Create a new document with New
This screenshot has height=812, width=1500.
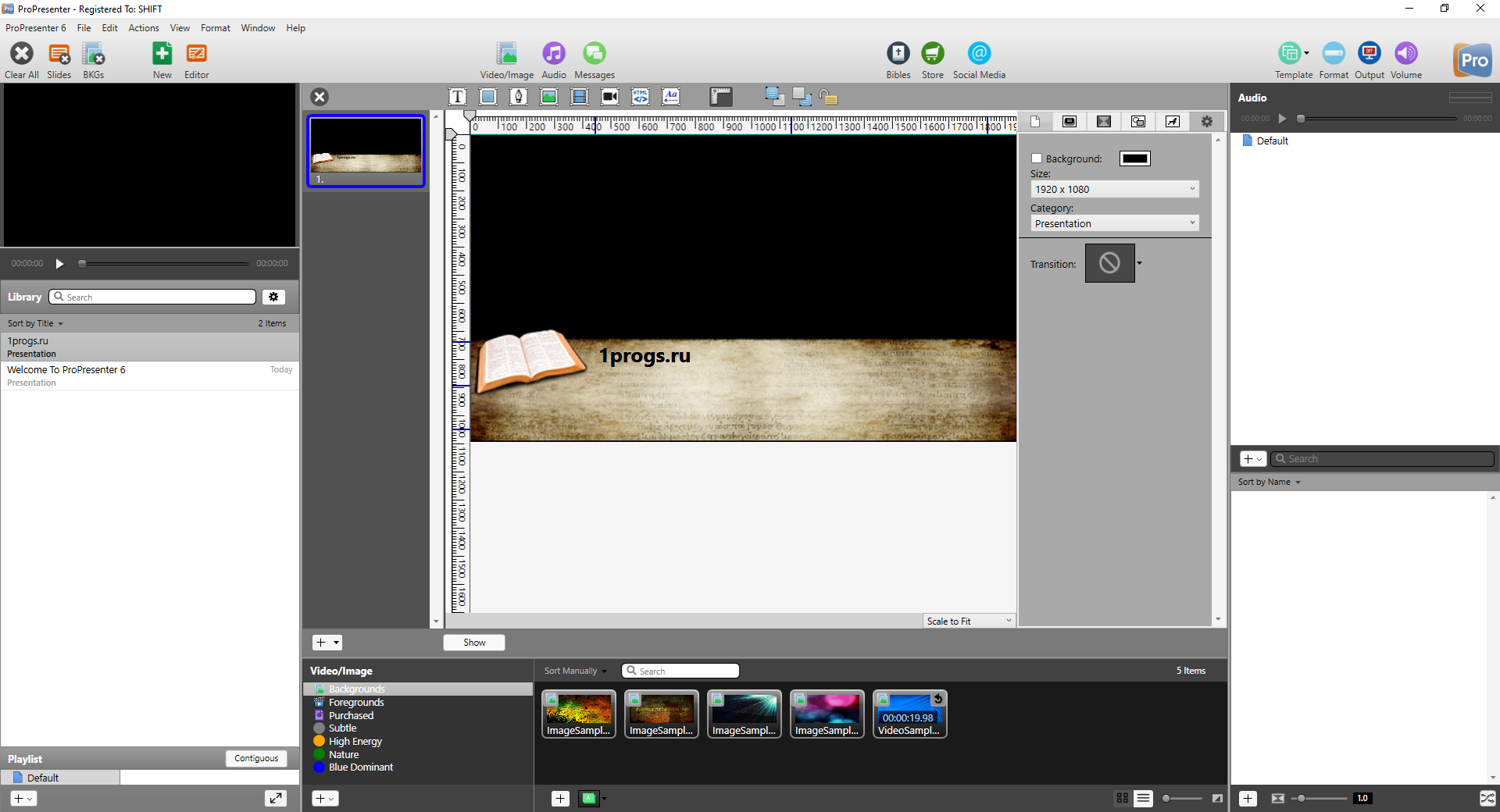coord(162,54)
